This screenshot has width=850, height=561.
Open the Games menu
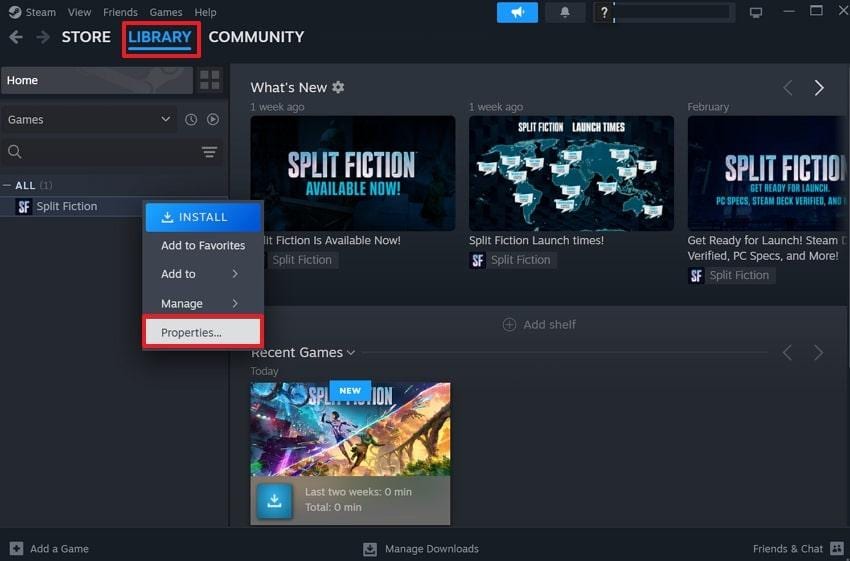click(166, 12)
